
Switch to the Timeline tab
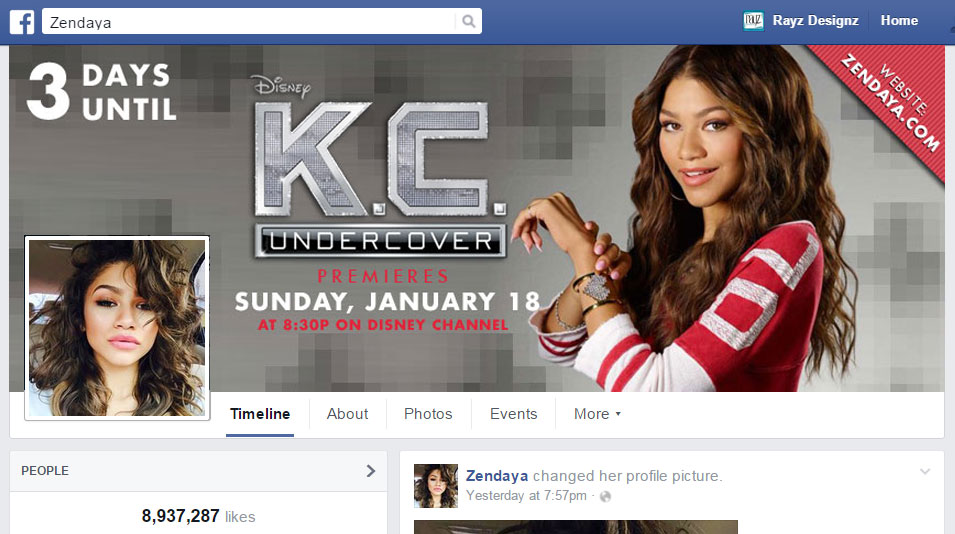point(260,414)
